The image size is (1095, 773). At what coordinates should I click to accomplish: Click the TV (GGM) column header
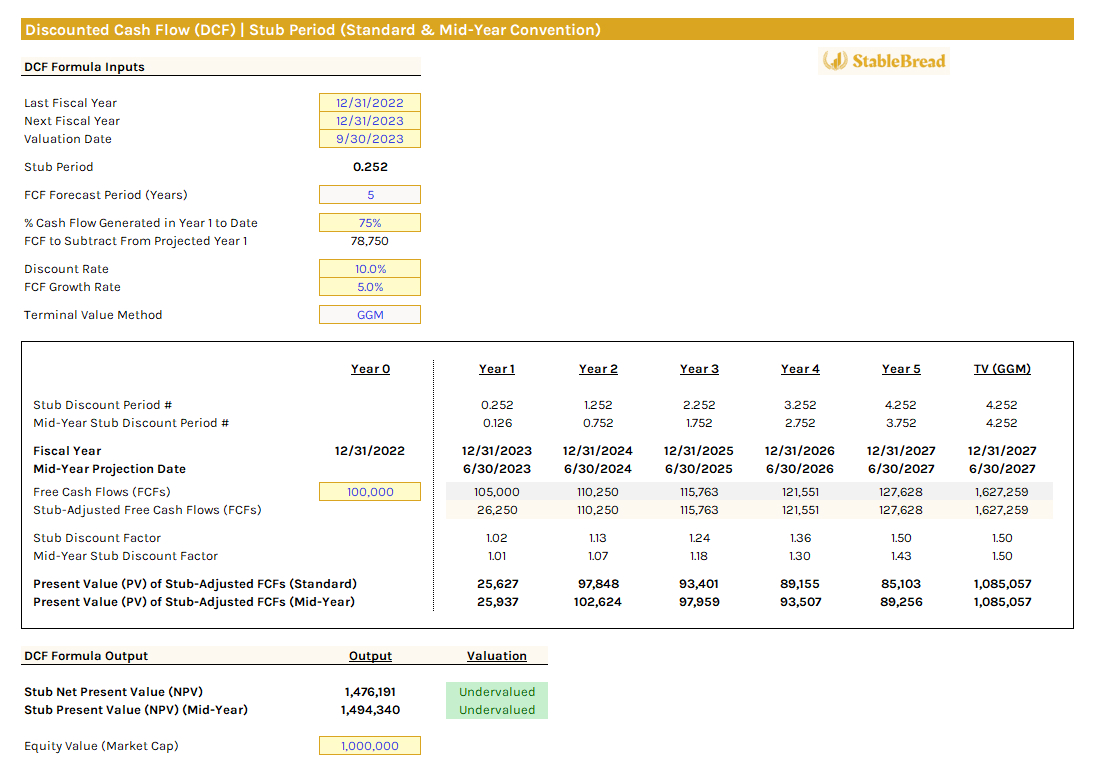[x=1002, y=368]
